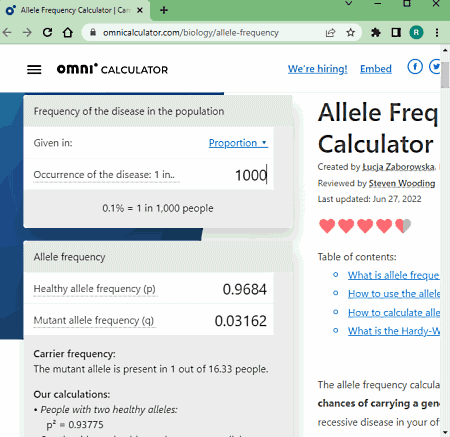Reload the page
450x437 pixels.
coord(47,32)
